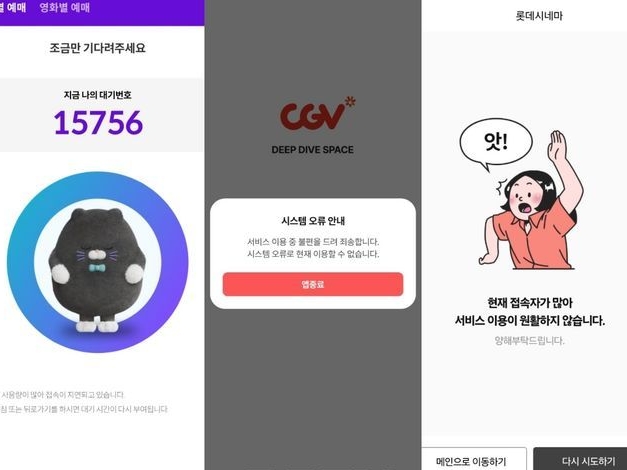Viewport: 627px width, 470px height.
Task: Click the DEEP DIVE SPACE text
Action: tap(312, 150)
